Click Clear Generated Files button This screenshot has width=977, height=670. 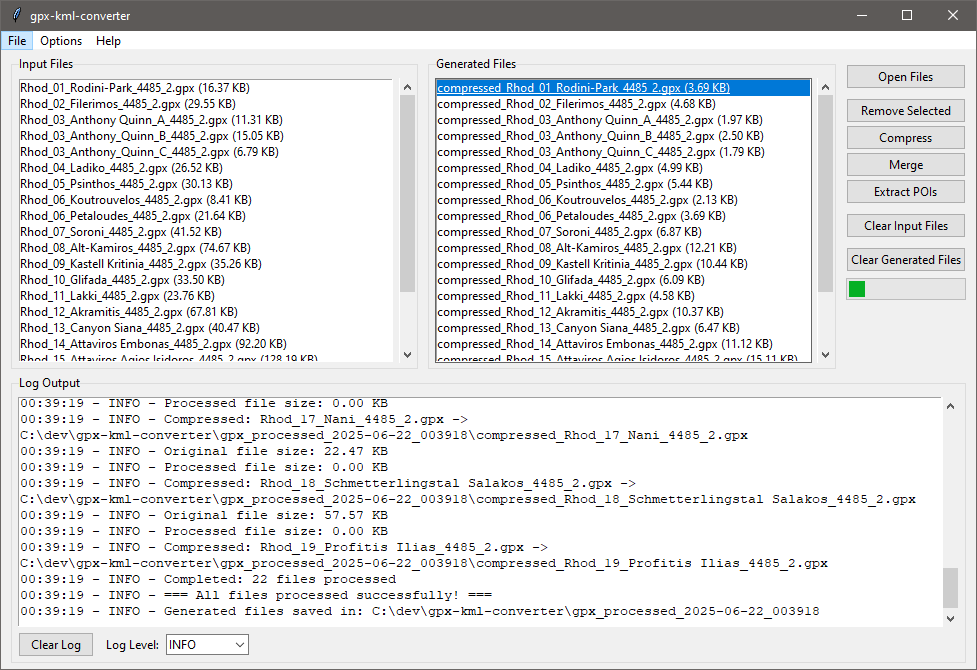[x=905, y=259]
